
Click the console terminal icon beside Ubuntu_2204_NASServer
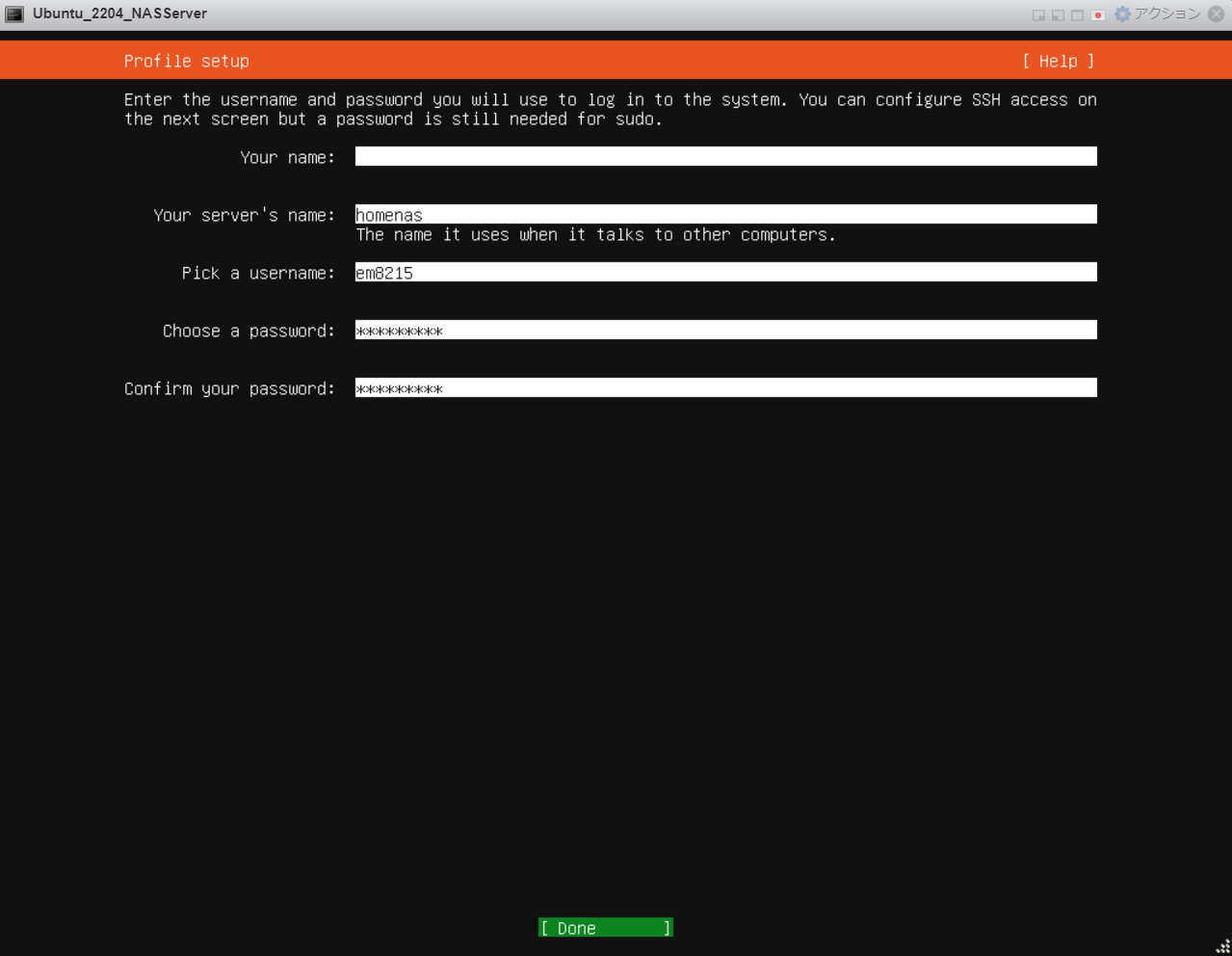point(14,13)
